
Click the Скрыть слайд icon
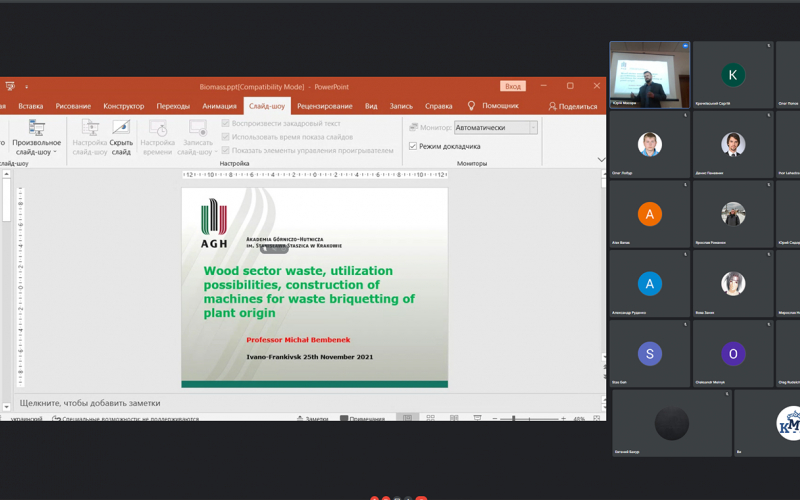click(x=121, y=128)
